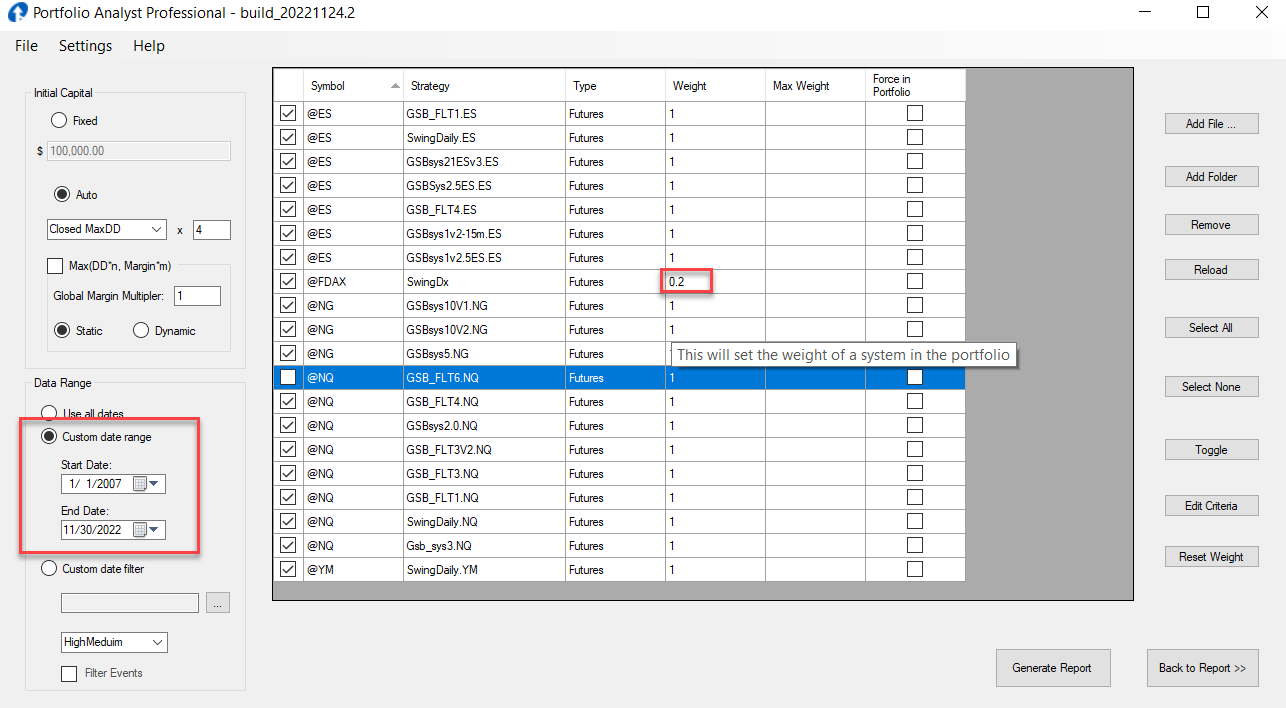Click the browse ellipsis button for date filter
This screenshot has width=1286, height=708.
pos(218,602)
